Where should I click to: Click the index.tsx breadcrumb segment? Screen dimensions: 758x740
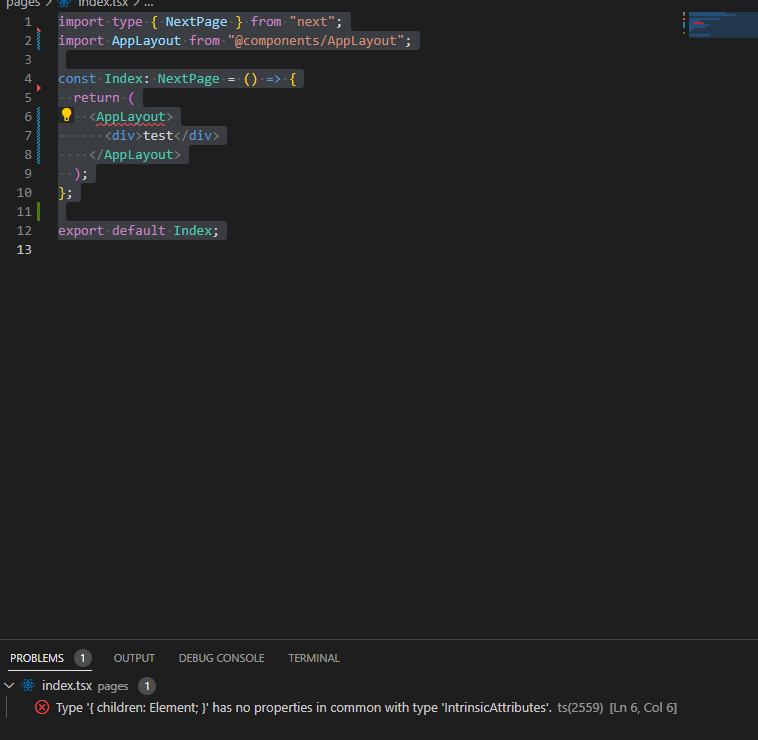(x=103, y=3)
